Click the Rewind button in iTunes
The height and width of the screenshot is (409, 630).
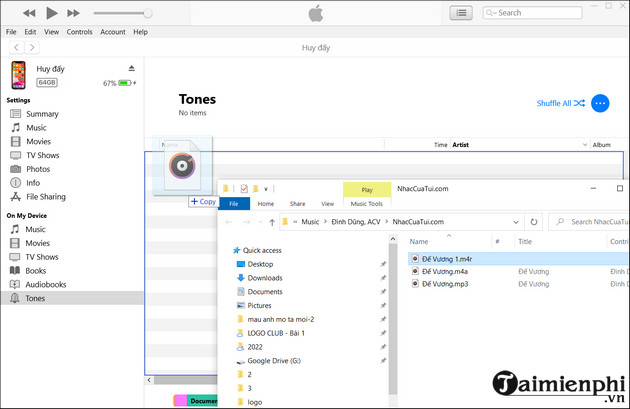(29, 13)
